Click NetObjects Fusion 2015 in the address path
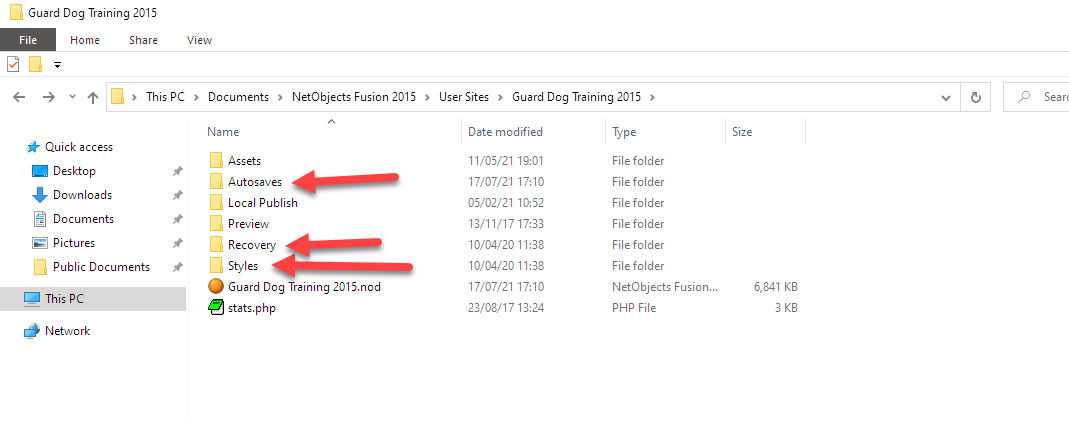Viewport: 1069px width, 421px height. click(354, 97)
